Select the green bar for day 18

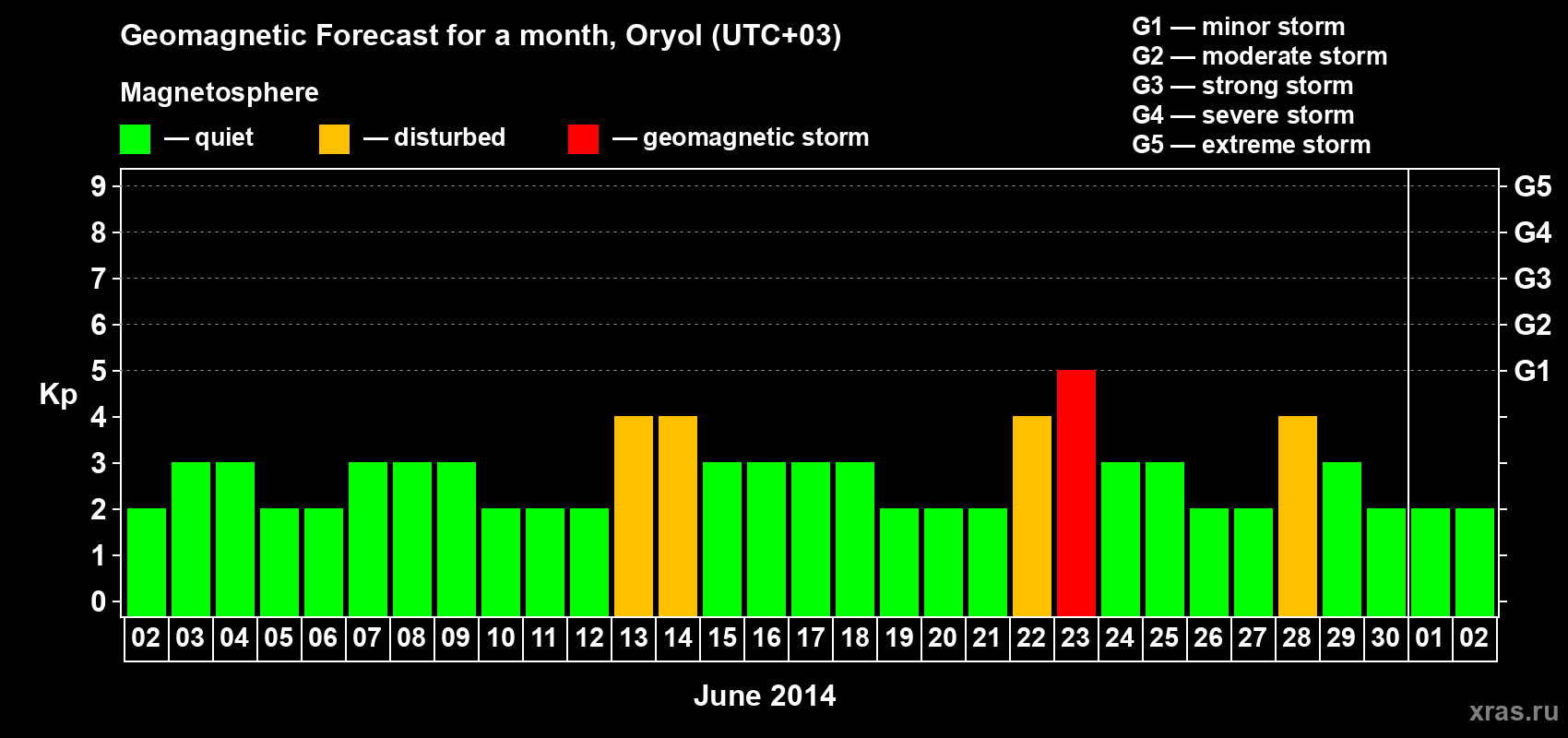[x=855, y=539]
